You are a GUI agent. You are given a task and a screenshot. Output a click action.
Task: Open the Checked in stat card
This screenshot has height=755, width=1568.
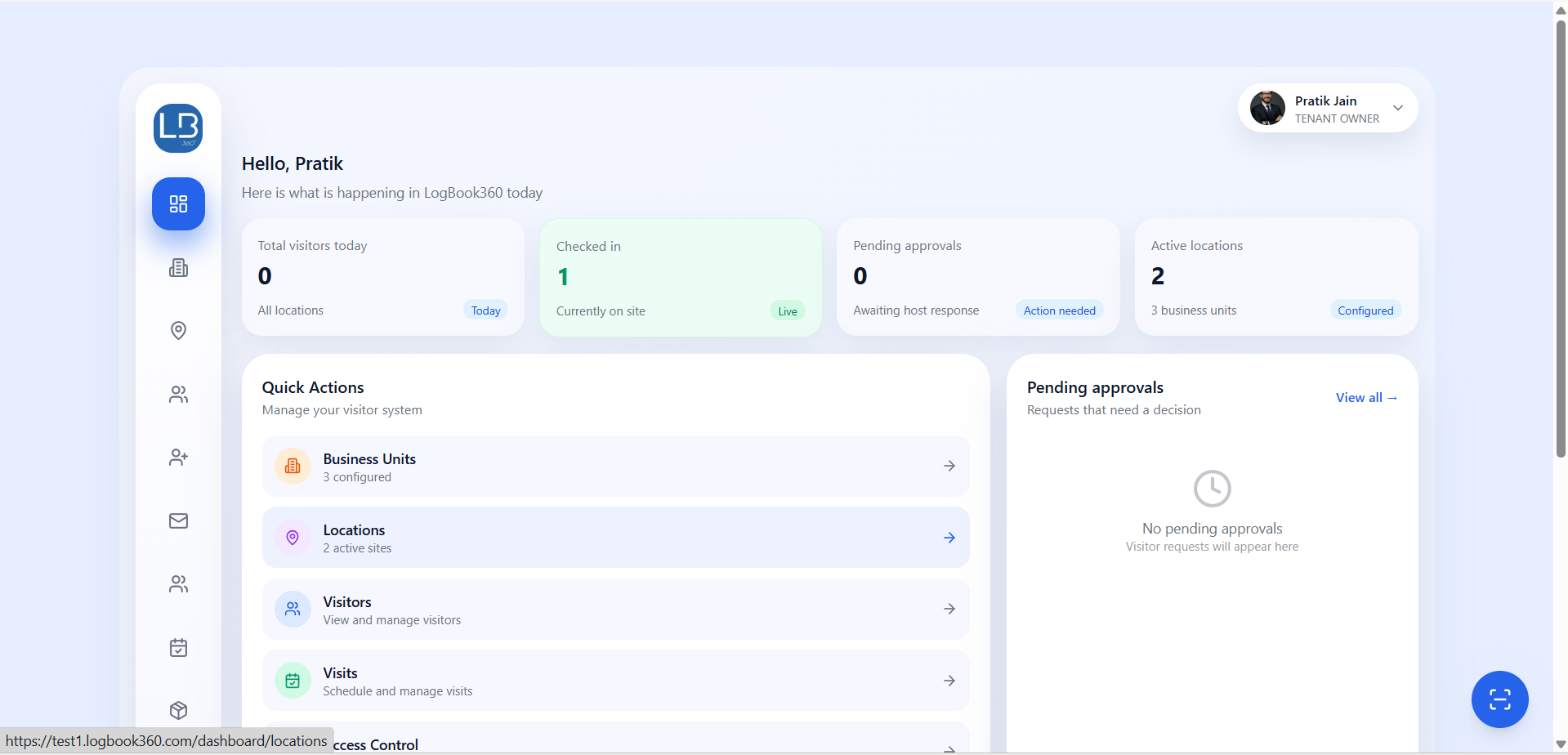click(x=681, y=278)
